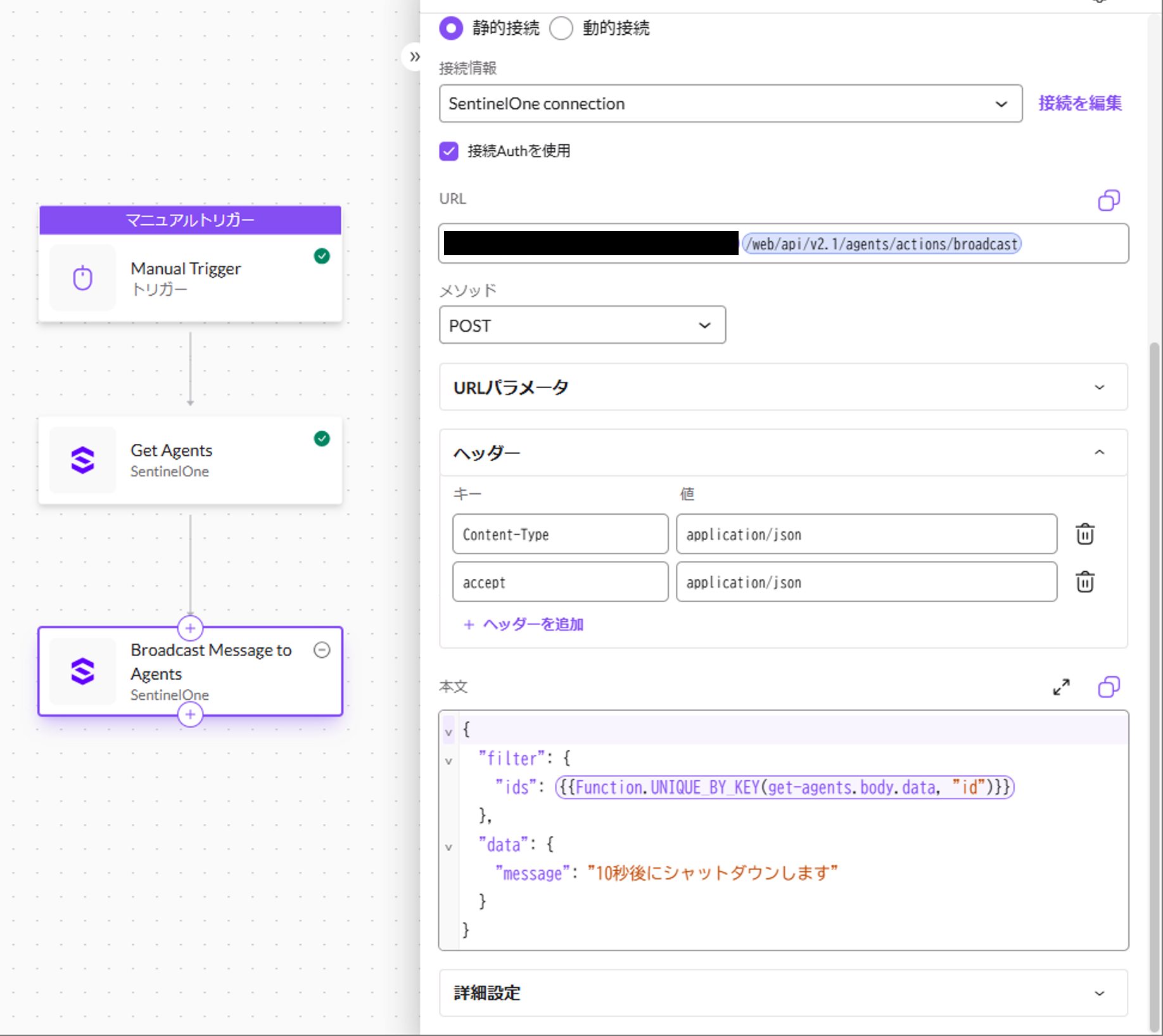This screenshot has width=1163, height=1036.
Task: Click the plus icon above Broadcast Message node
Action: coord(190,628)
